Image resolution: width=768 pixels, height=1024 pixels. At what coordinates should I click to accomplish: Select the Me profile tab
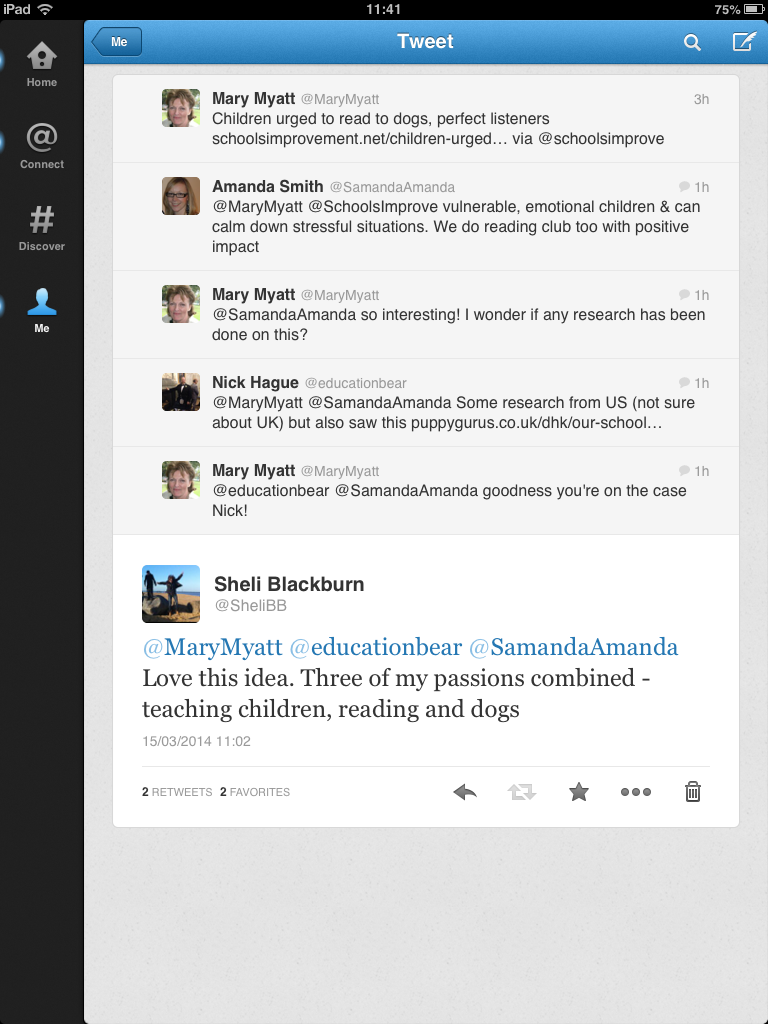click(x=42, y=310)
